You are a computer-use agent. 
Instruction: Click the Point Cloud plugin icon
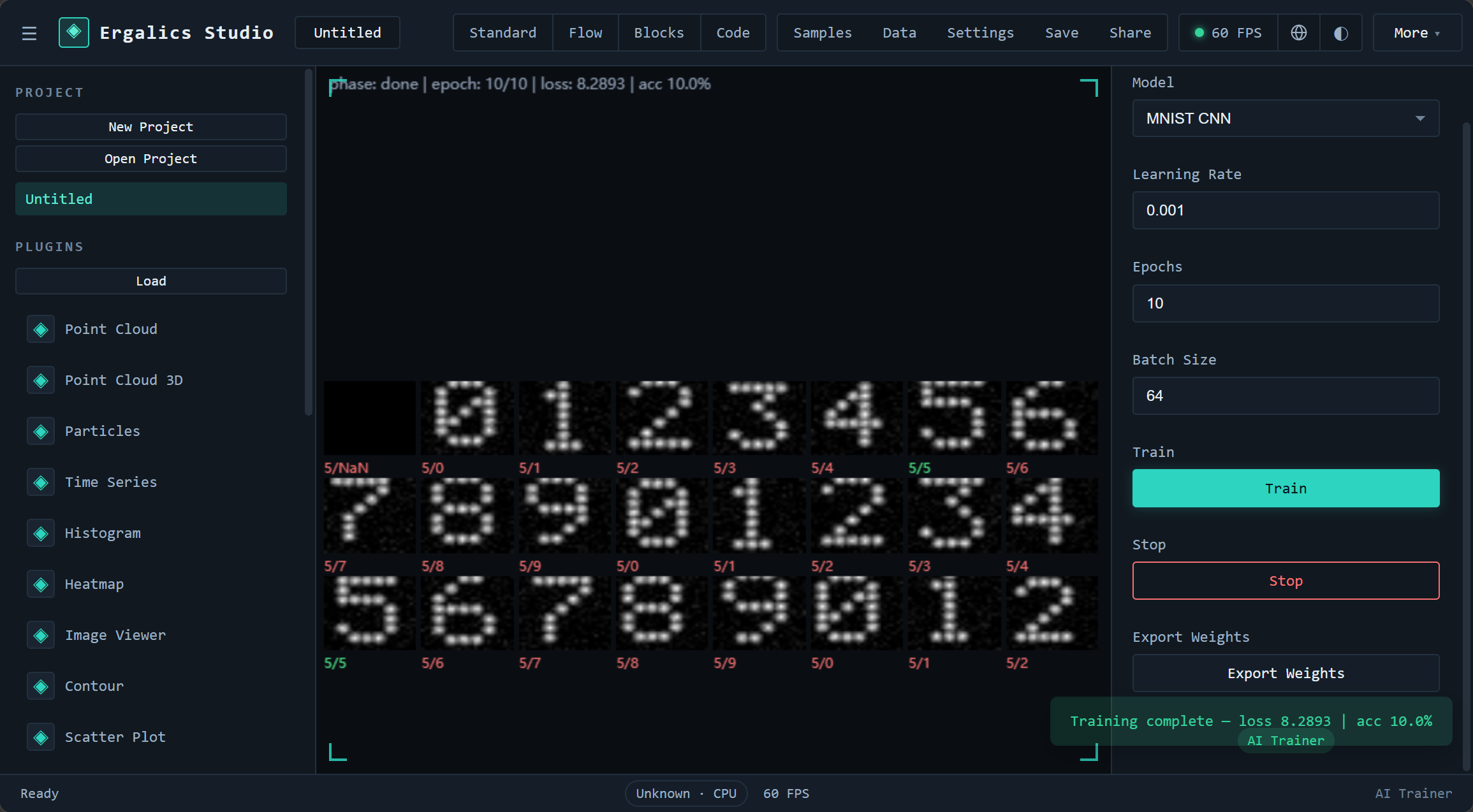41,330
